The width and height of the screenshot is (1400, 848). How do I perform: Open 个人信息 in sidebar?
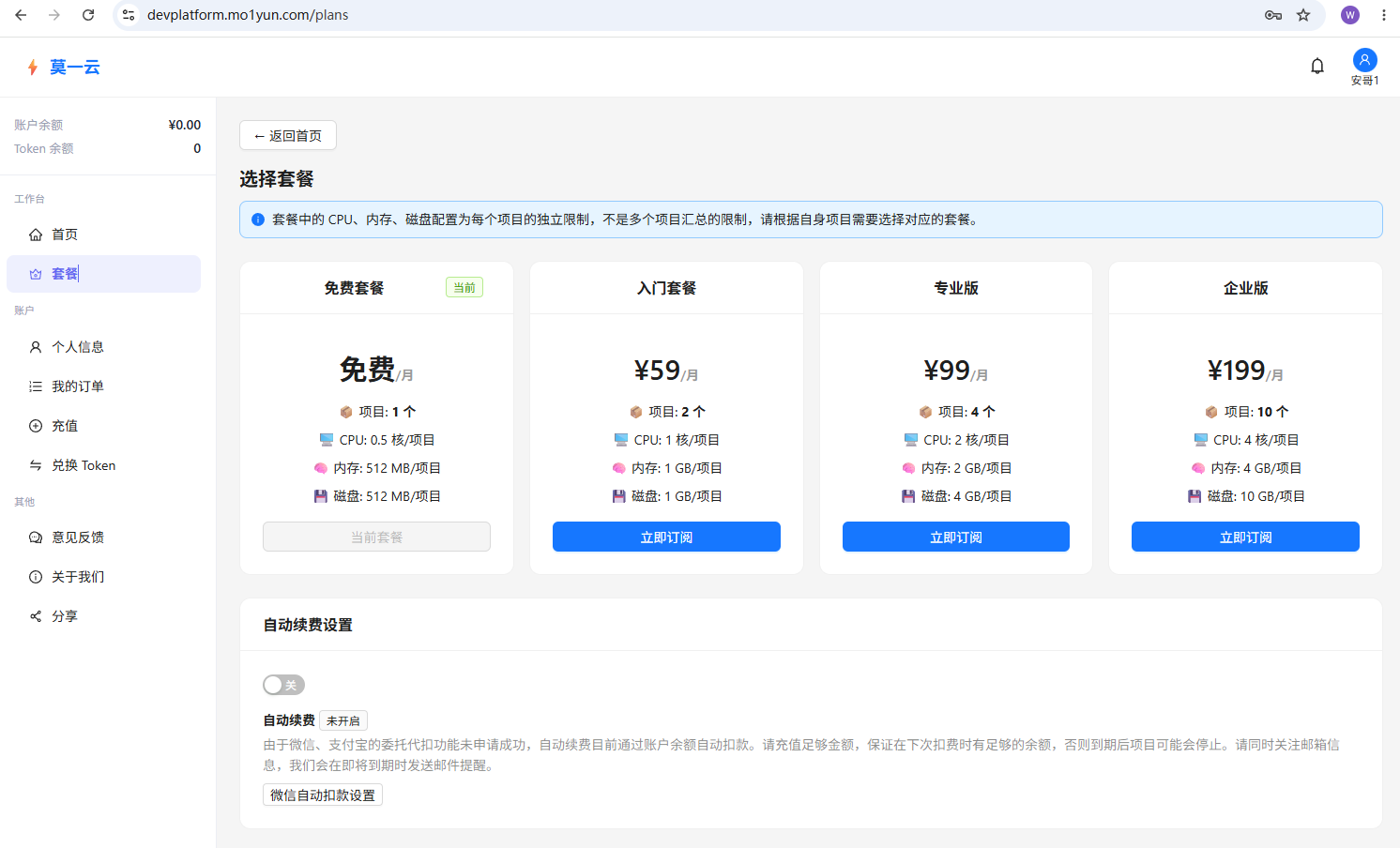tap(103, 347)
